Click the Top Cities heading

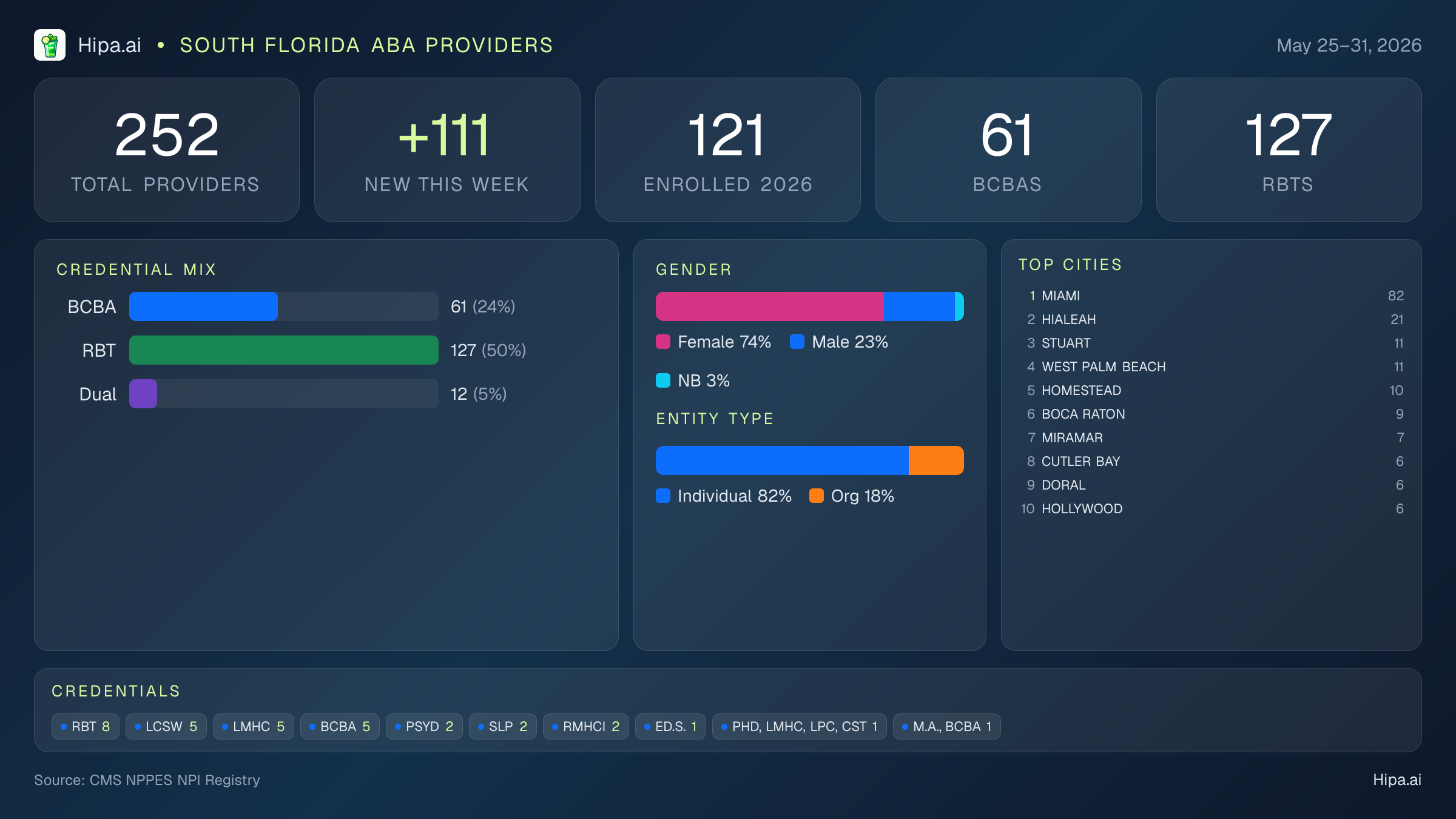[1070, 265]
